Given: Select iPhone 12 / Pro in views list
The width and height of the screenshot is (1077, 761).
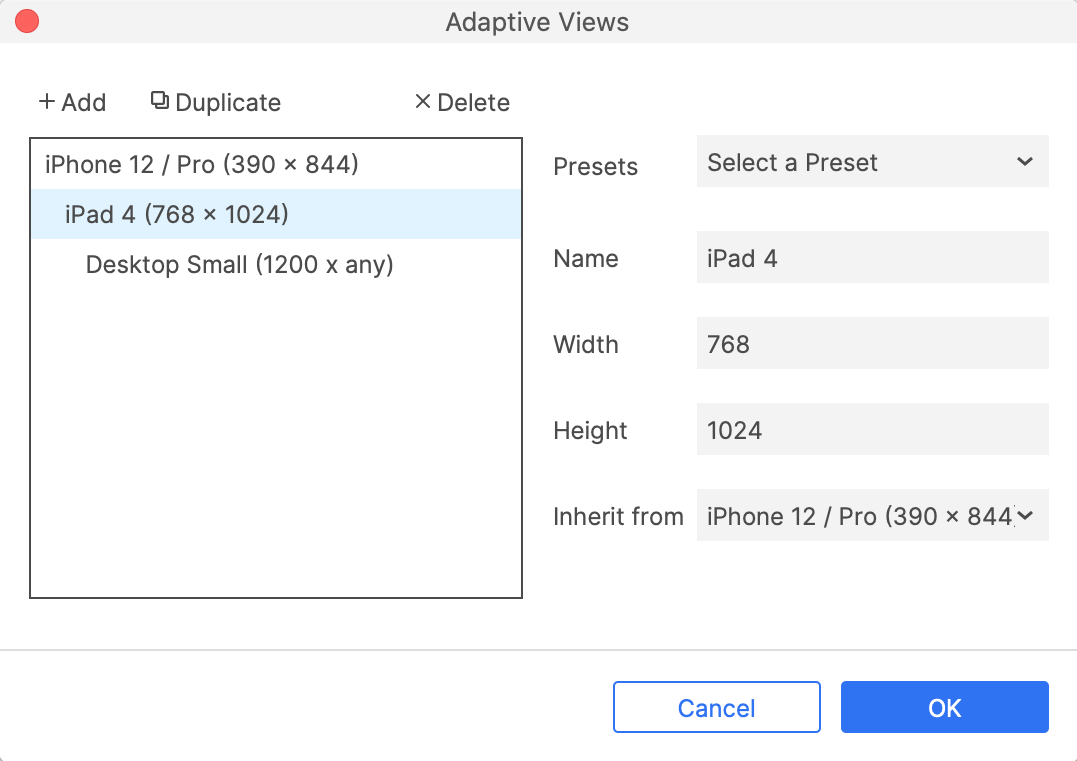Looking at the screenshot, I should pyautogui.click(x=201, y=164).
